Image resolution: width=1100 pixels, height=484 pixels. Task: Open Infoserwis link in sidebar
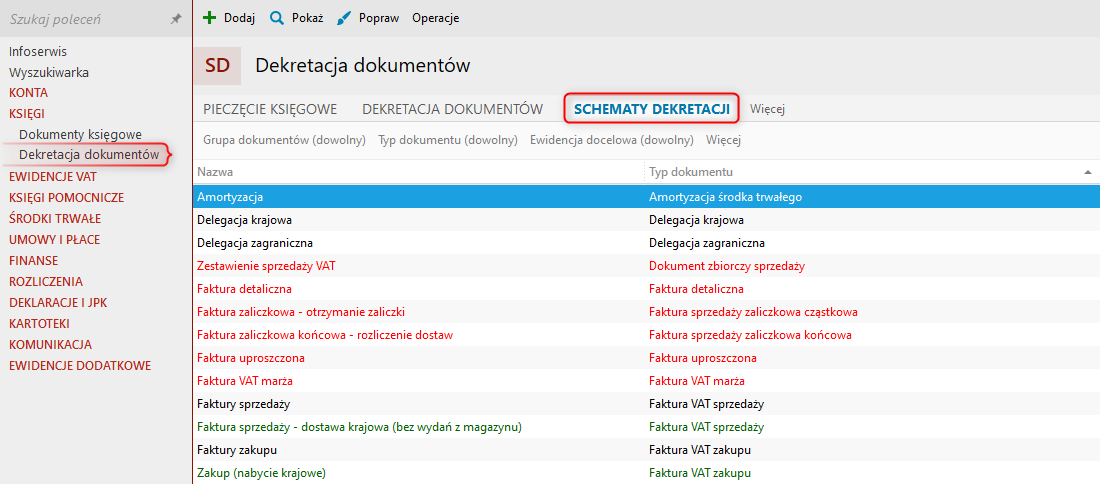(x=38, y=51)
